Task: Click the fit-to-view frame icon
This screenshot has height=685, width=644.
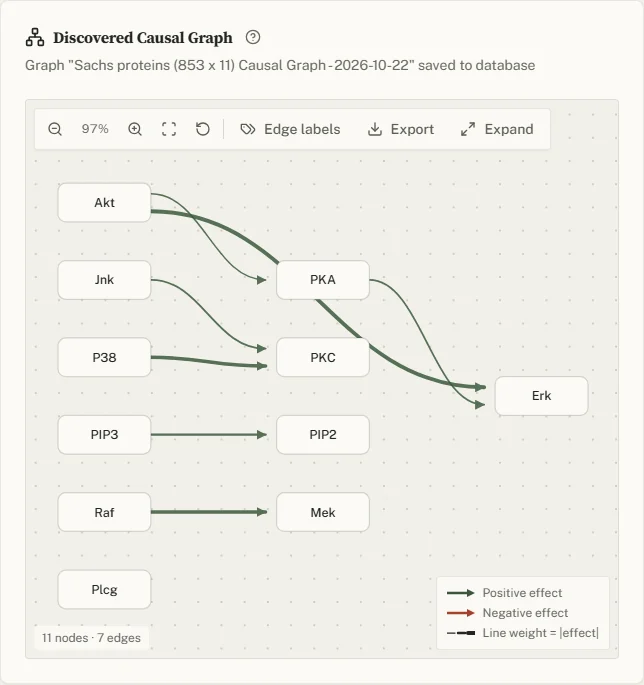Action: [169, 129]
